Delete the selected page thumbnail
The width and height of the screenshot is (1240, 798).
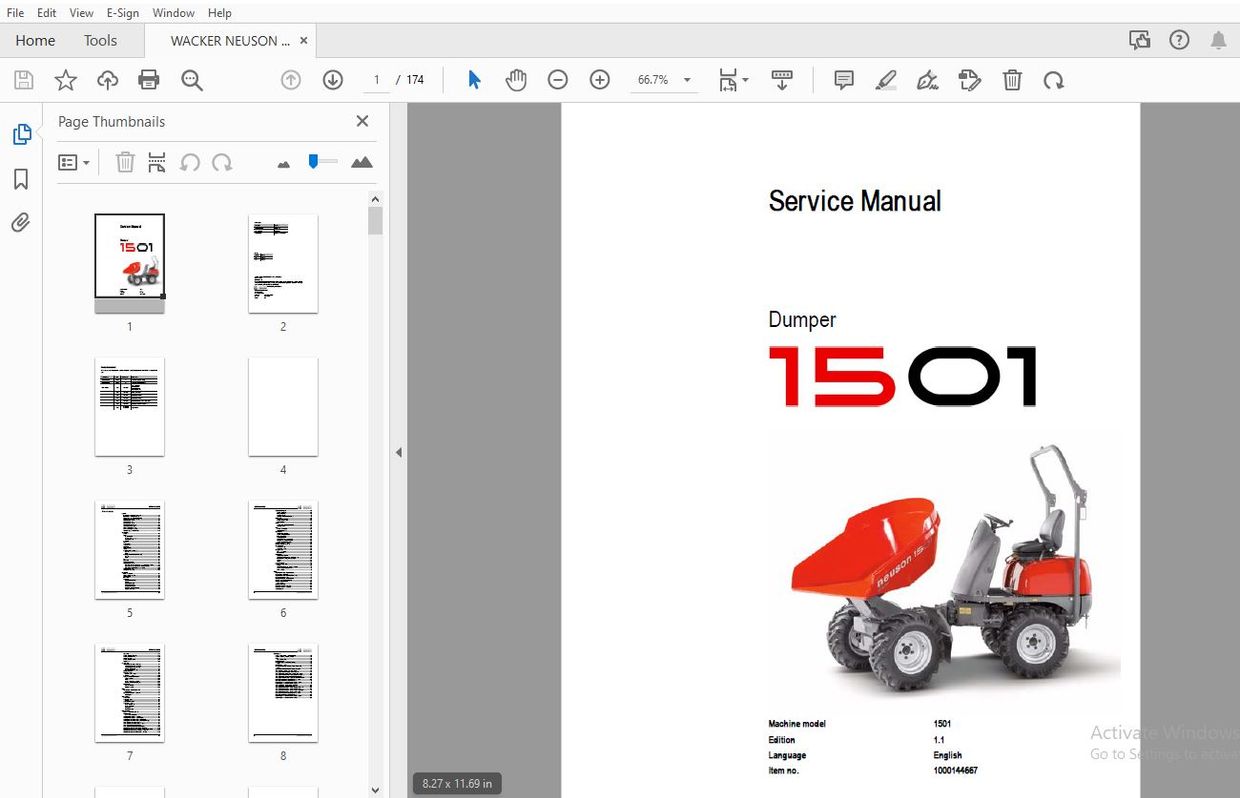(125, 161)
